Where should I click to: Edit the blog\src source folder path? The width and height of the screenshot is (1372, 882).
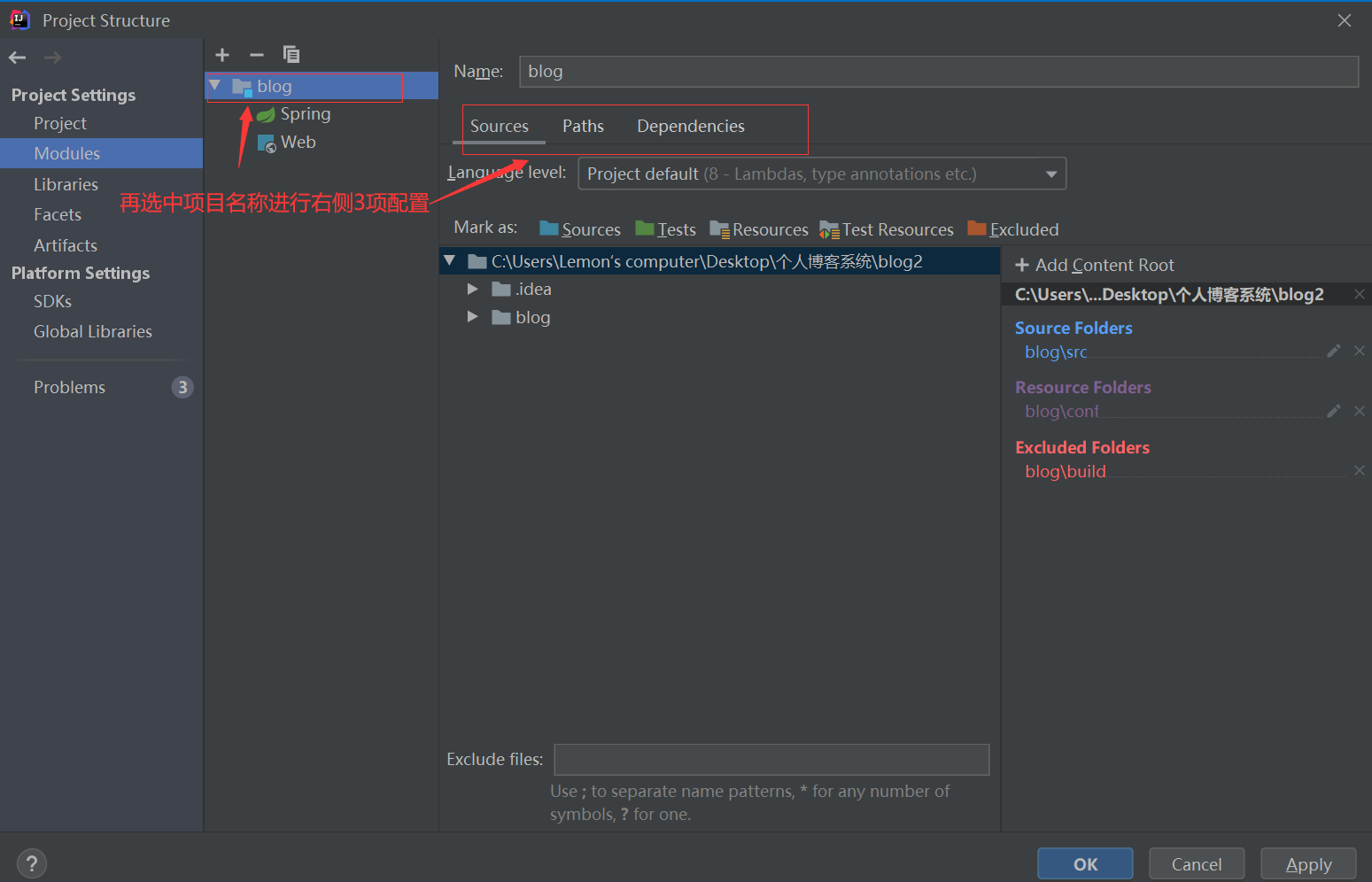[x=1333, y=351]
